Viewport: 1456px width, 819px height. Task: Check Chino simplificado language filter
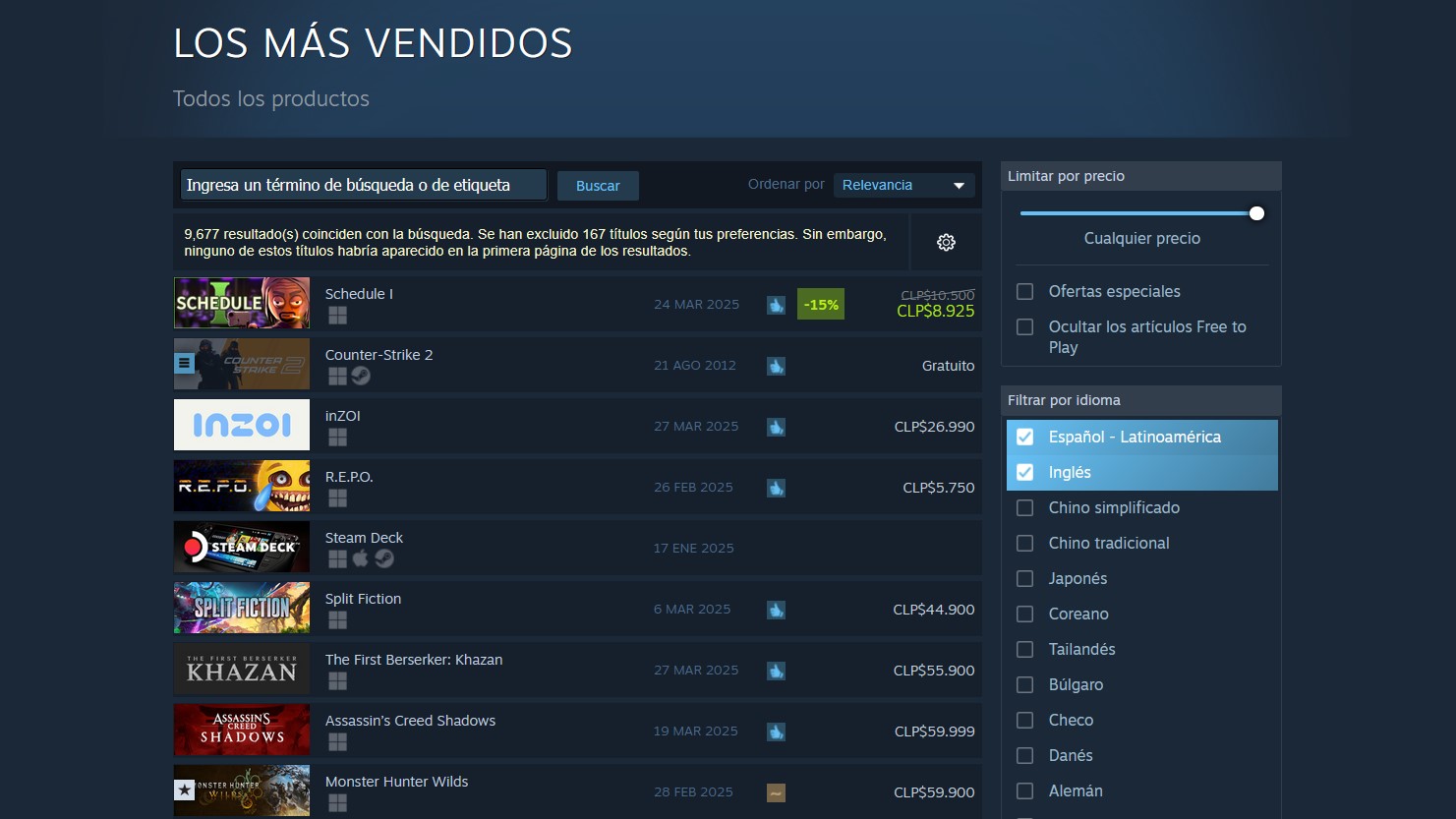pos(1024,507)
